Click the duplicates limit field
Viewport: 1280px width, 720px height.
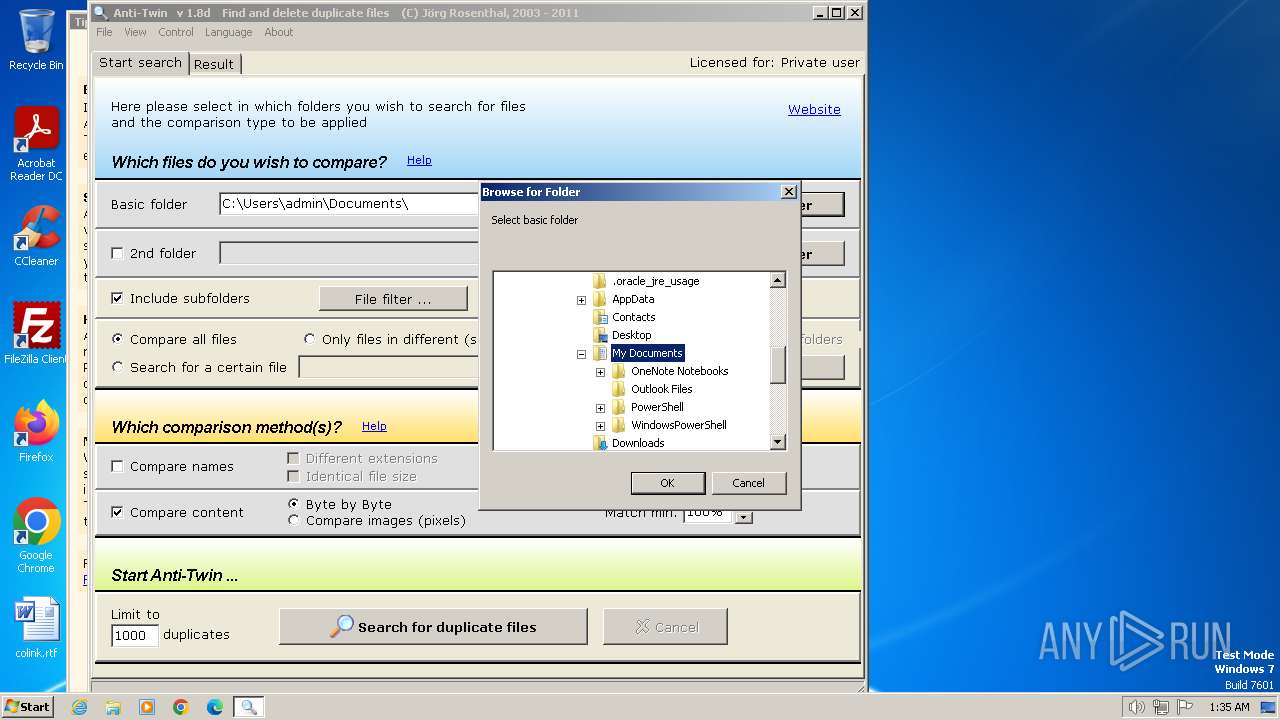tap(135, 635)
